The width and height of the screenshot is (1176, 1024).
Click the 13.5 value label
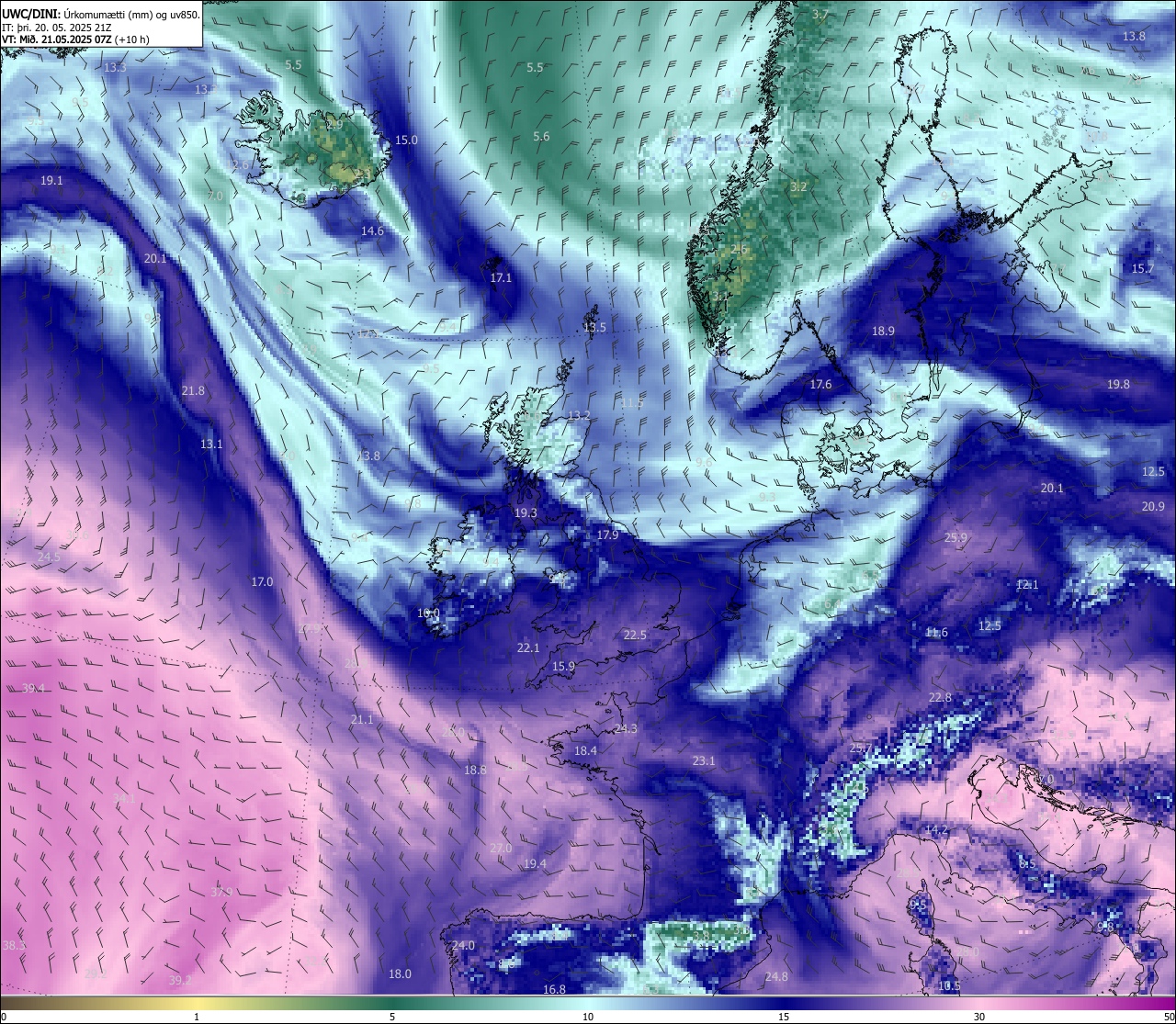coord(594,328)
